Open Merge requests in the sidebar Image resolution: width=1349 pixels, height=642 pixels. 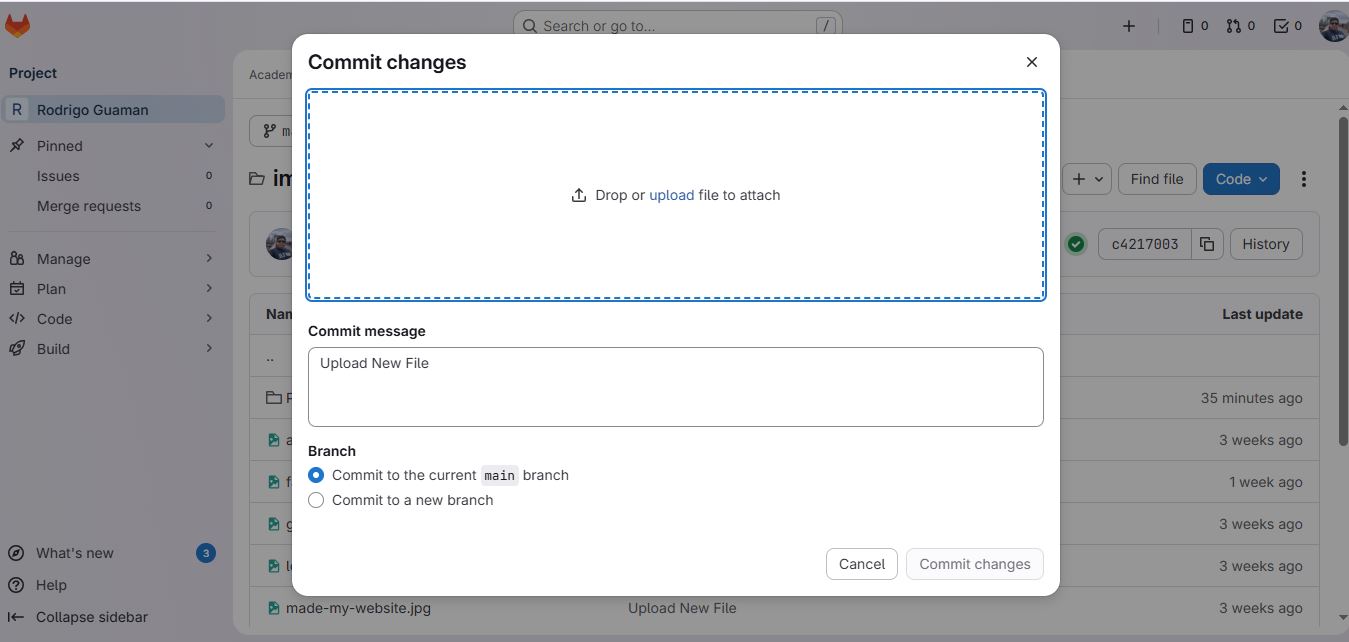click(89, 206)
